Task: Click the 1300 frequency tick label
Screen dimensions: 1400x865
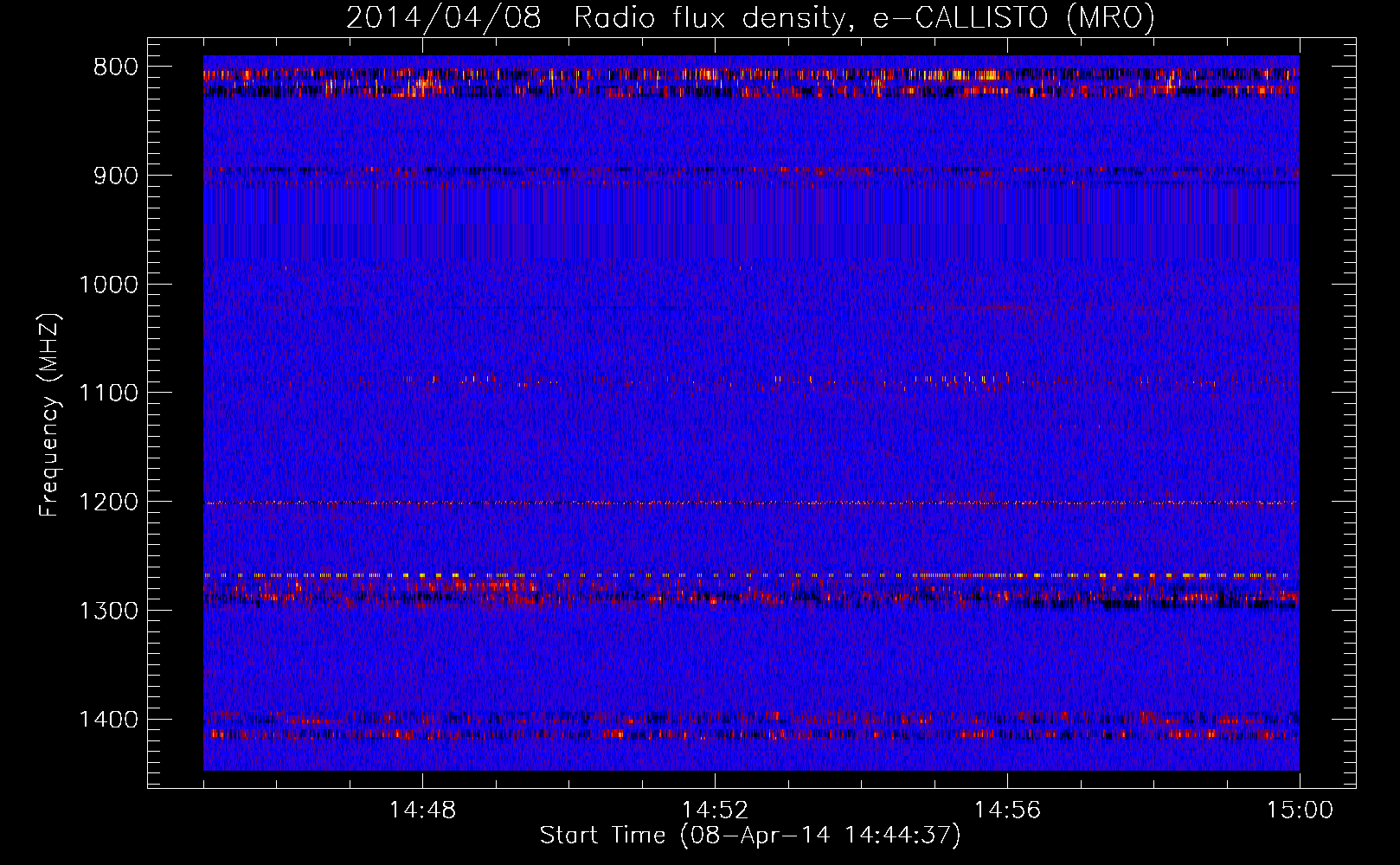Action: (x=108, y=611)
